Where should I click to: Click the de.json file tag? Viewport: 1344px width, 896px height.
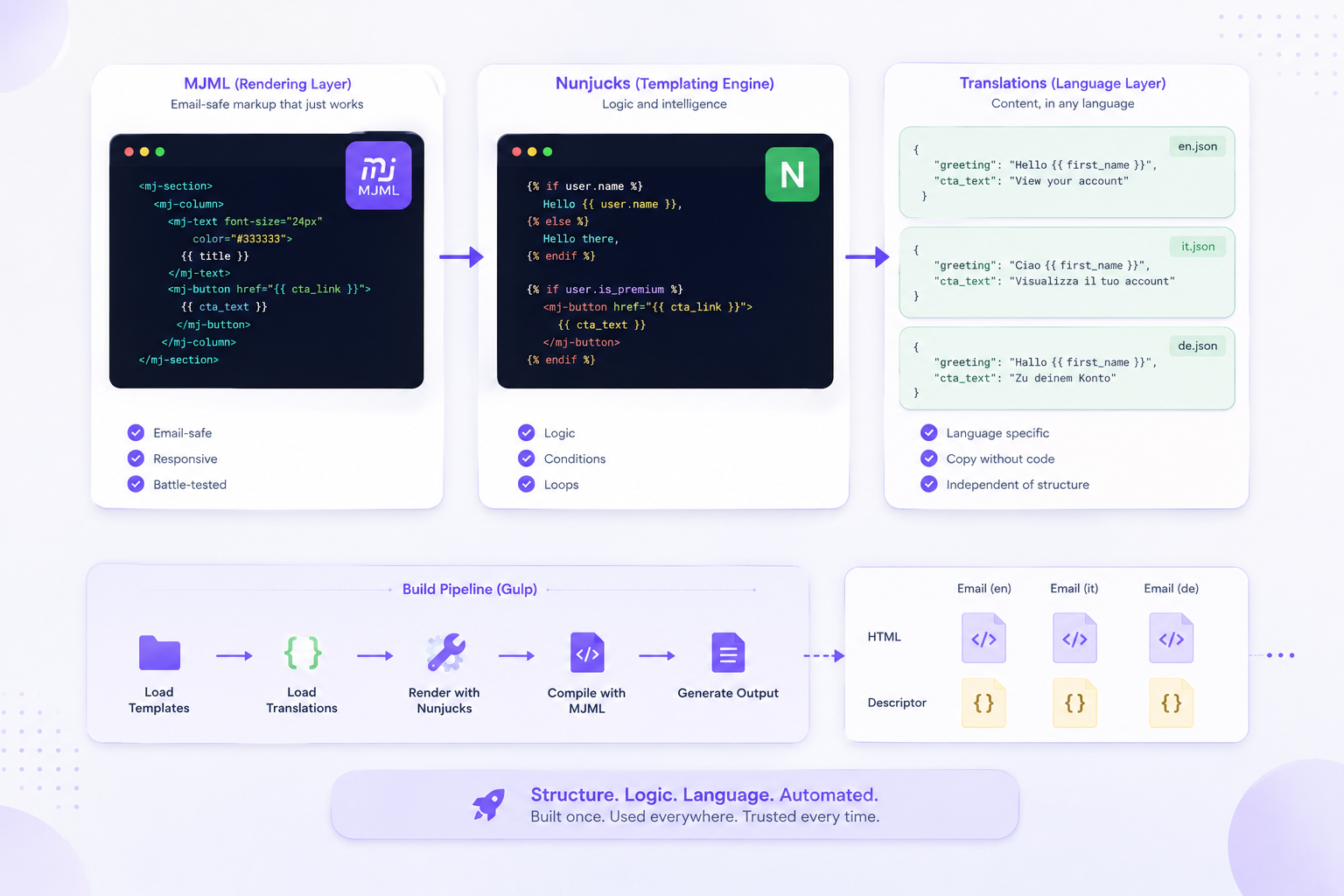(x=1197, y=346)
